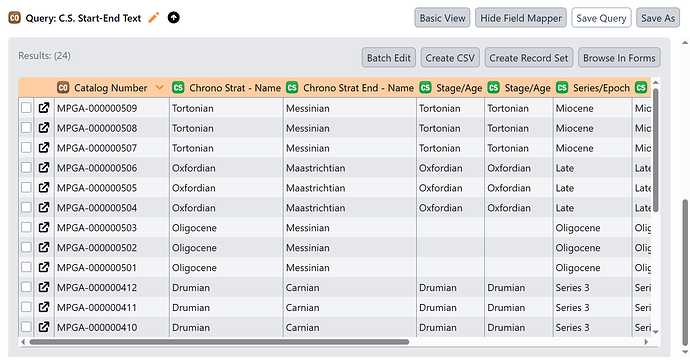Click Create Record Set button
This screenshot has height=360, width=690.
529,58
